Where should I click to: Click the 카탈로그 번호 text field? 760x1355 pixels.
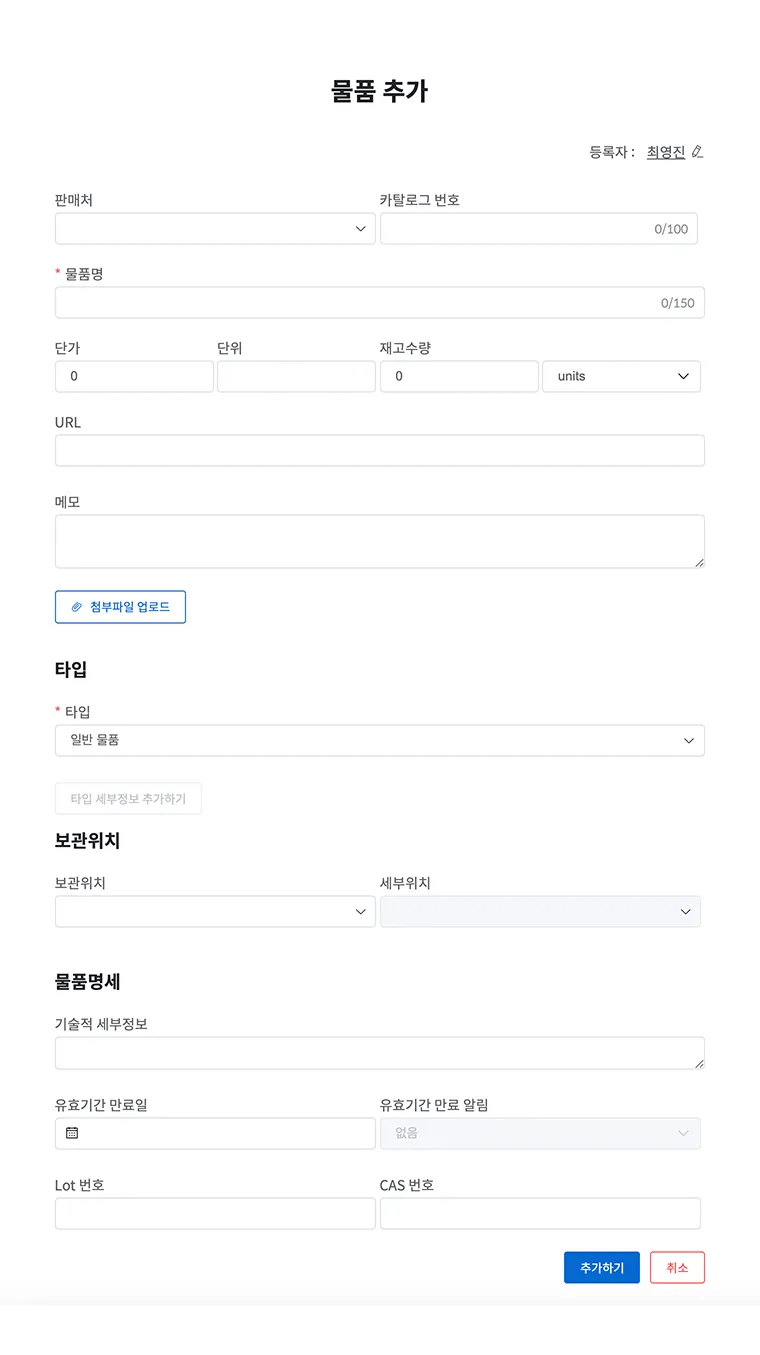pyautogui.click(x=539, y=229)
